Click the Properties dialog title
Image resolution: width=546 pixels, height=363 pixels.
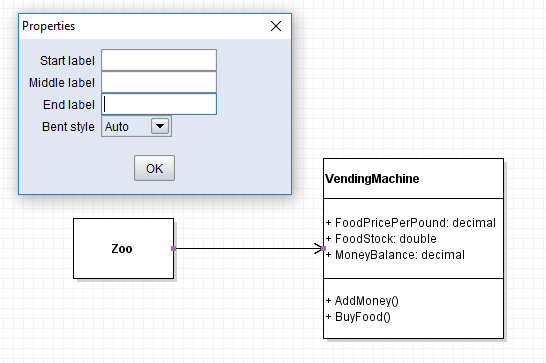tap(48, 26)
